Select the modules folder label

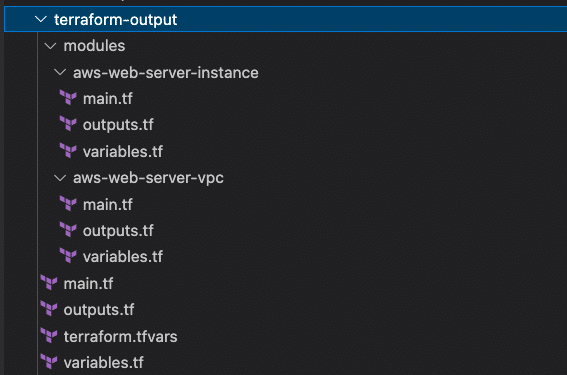coord(94,46)
